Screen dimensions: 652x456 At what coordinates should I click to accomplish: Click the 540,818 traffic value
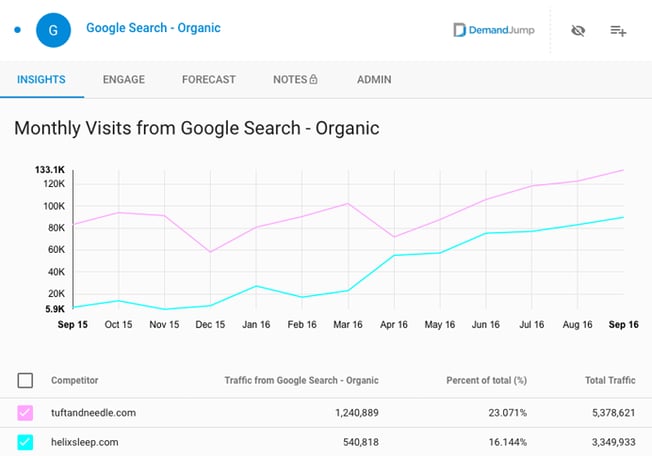tap(361, 442)
